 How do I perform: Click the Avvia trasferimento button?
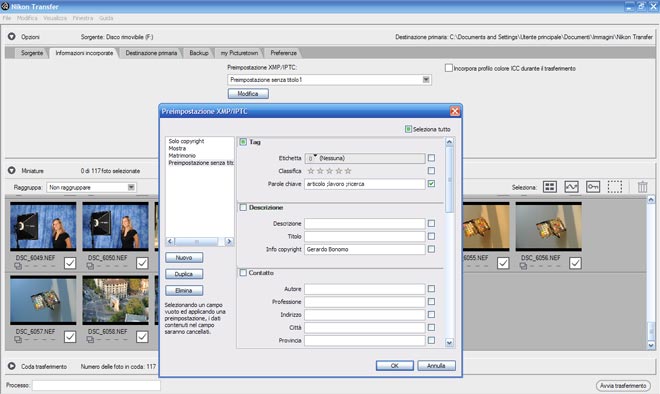[623, 386]
